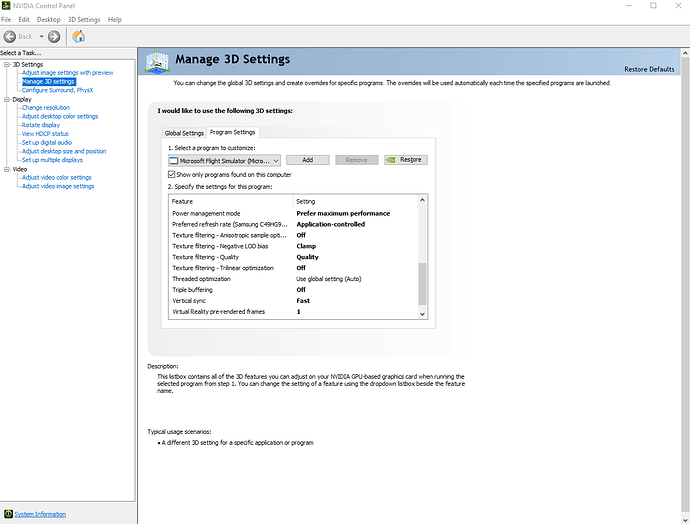Click the System Information icon at bottom left
This screenshot has width=690, height=524.
[7, 514]
